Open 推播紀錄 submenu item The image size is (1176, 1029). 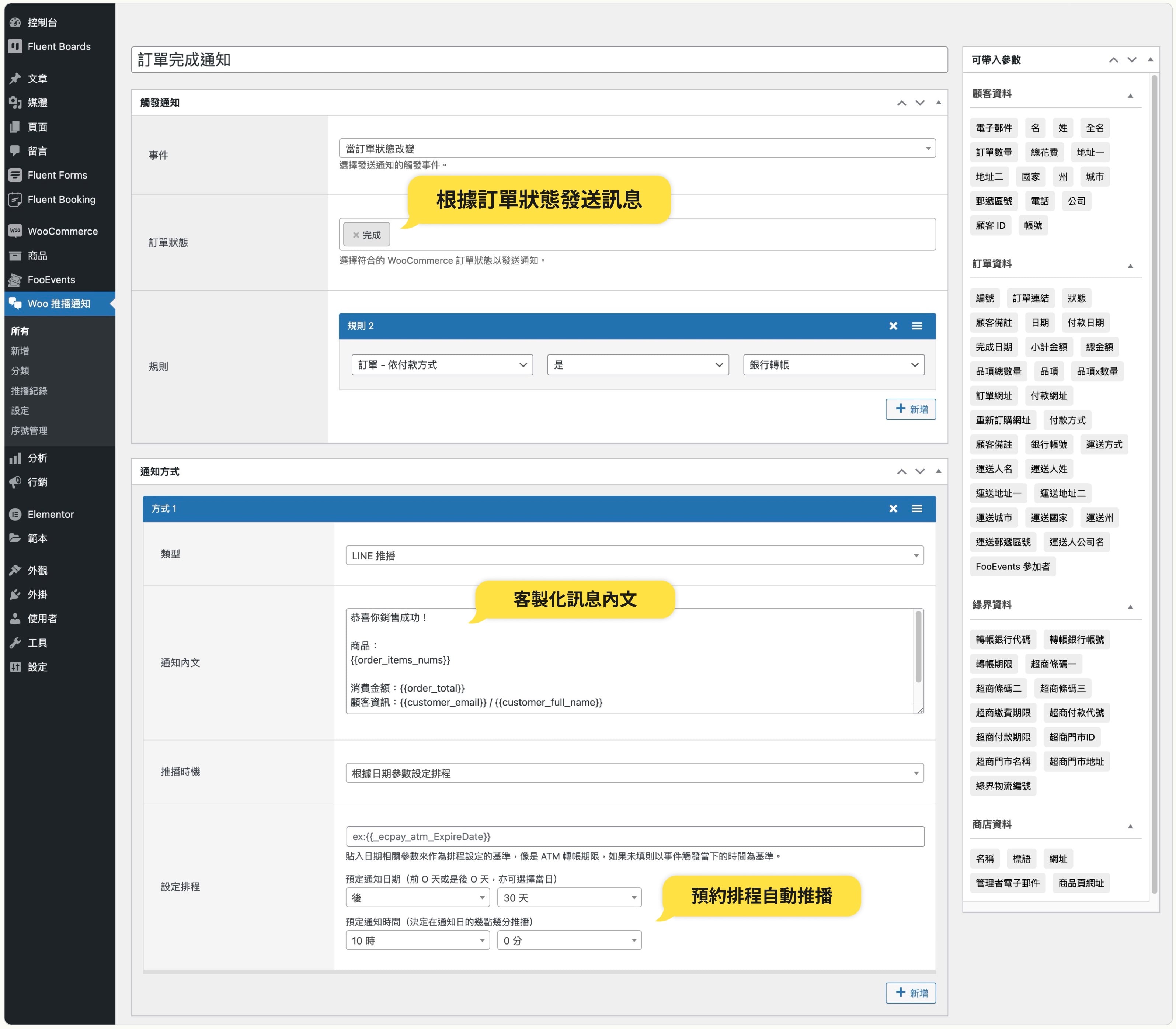point(29,391)
